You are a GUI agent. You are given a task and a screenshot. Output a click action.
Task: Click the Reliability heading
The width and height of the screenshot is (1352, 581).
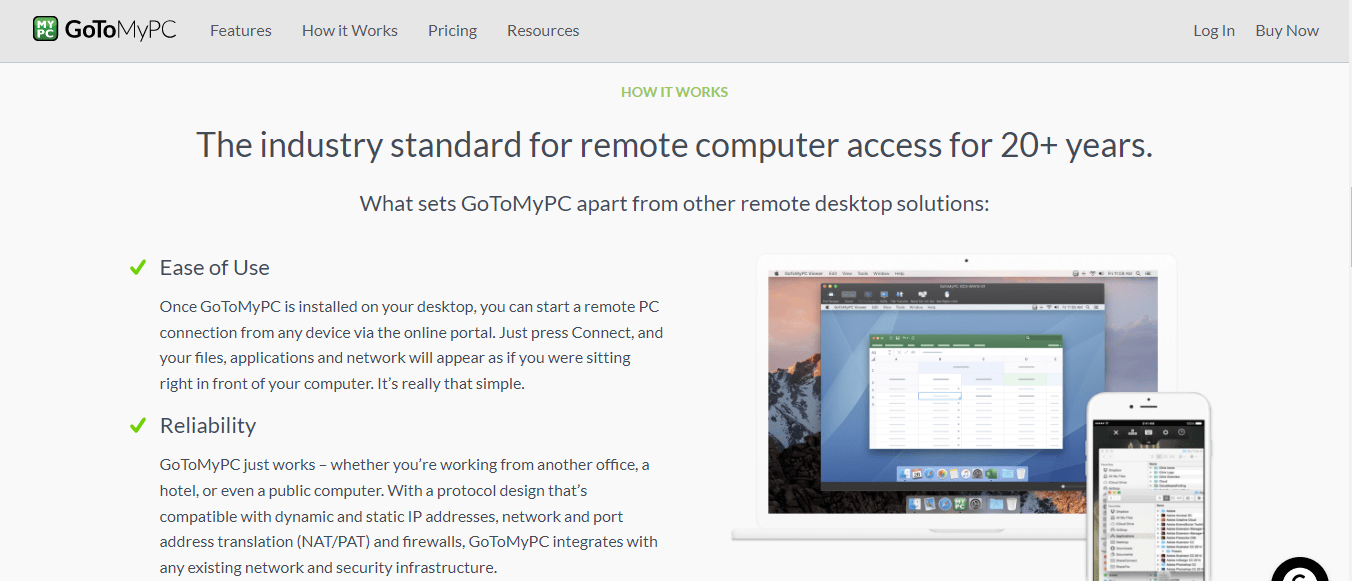pos(208,425)
